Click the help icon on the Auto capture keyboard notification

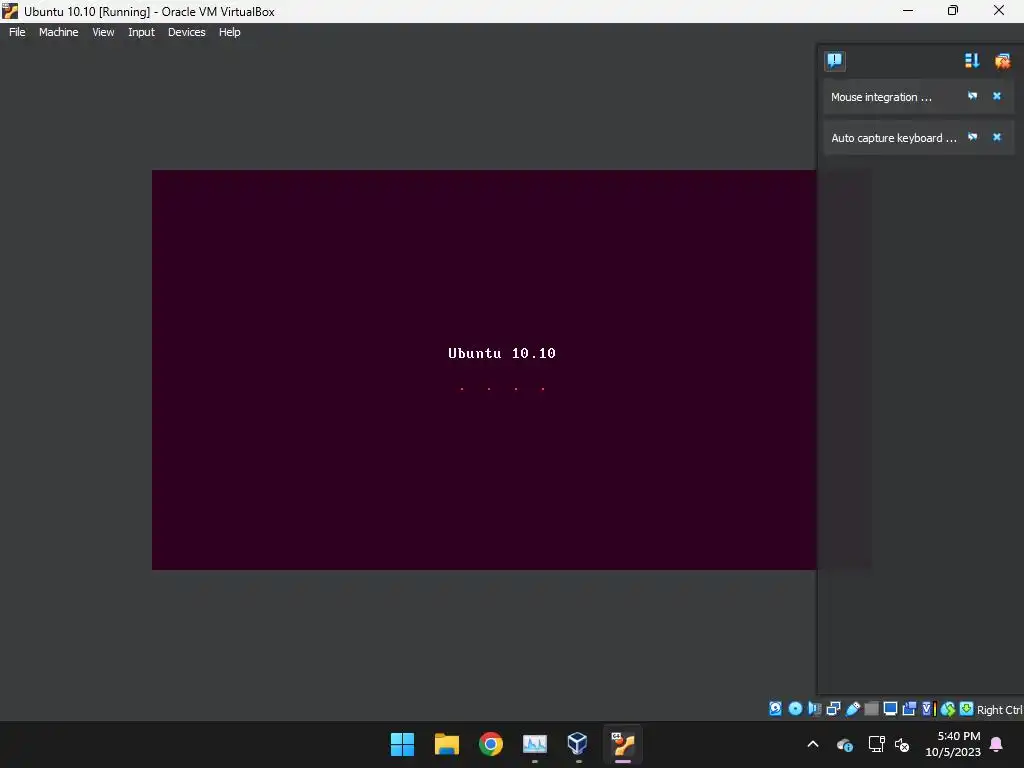pyautogui.click(x=972, y=137)
